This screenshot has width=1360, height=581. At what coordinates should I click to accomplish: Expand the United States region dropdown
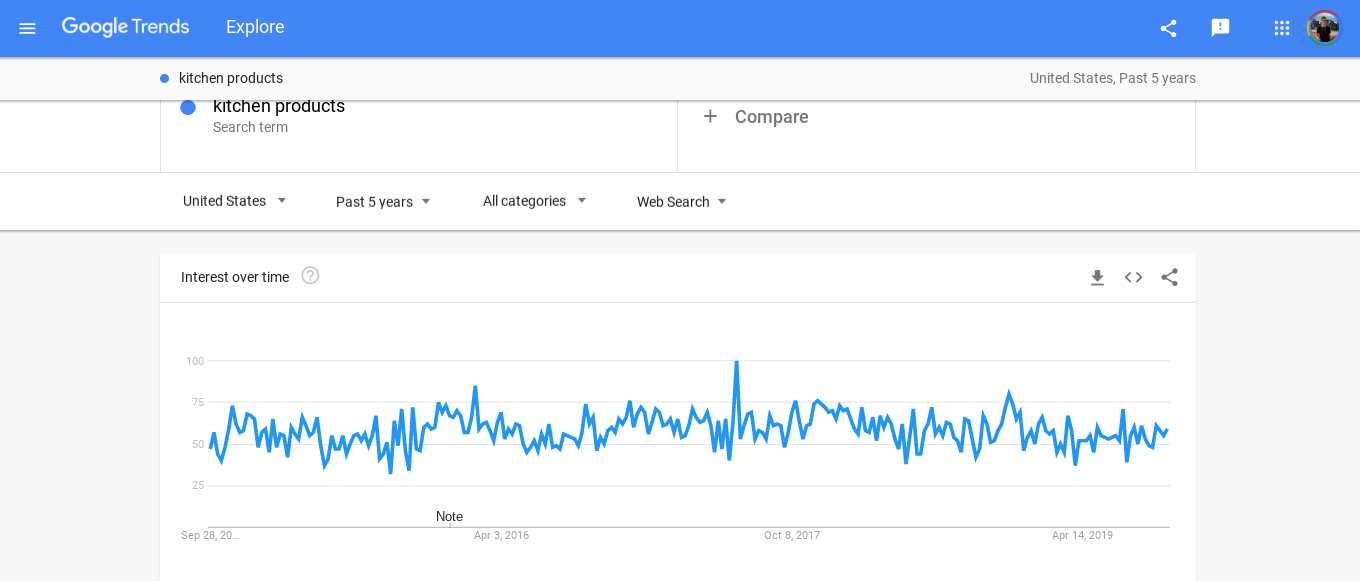[235, 201]
